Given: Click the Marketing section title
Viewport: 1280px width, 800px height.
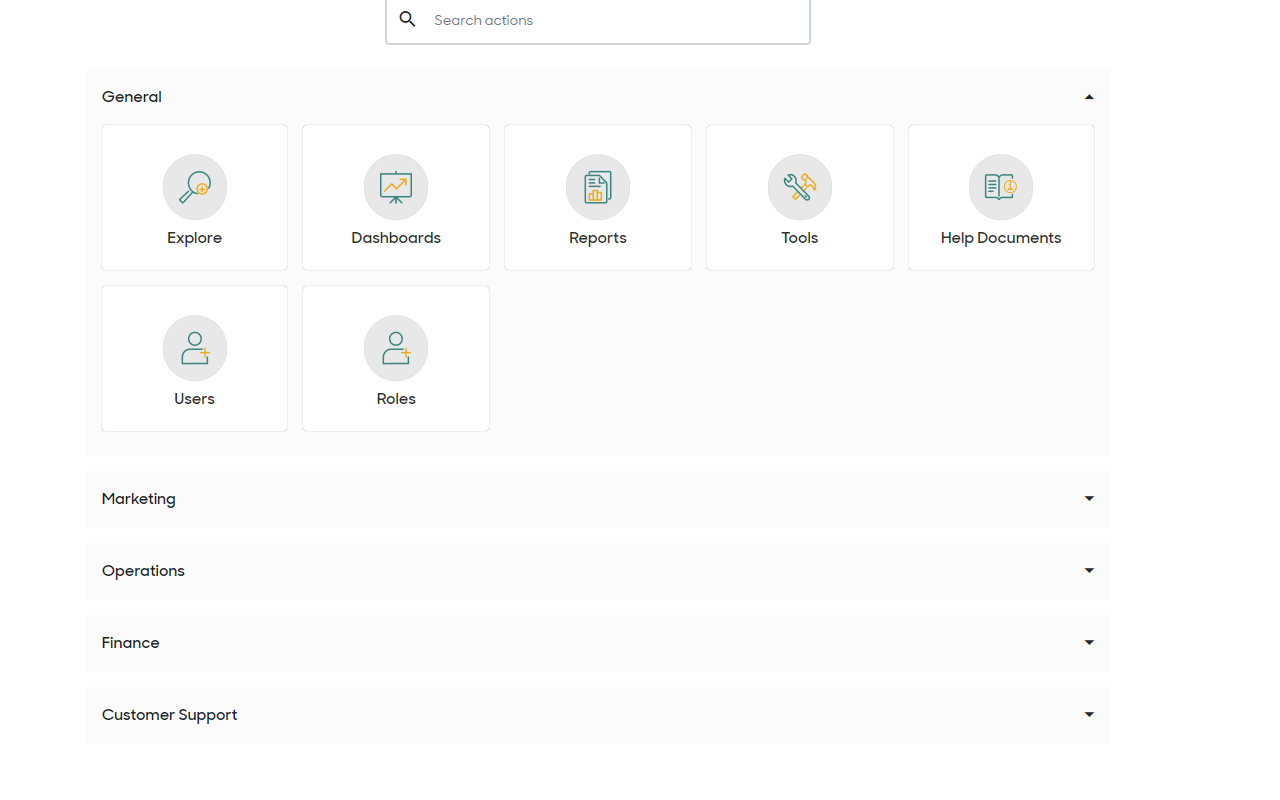Looking at the screenshot, I should coord(139,499).
